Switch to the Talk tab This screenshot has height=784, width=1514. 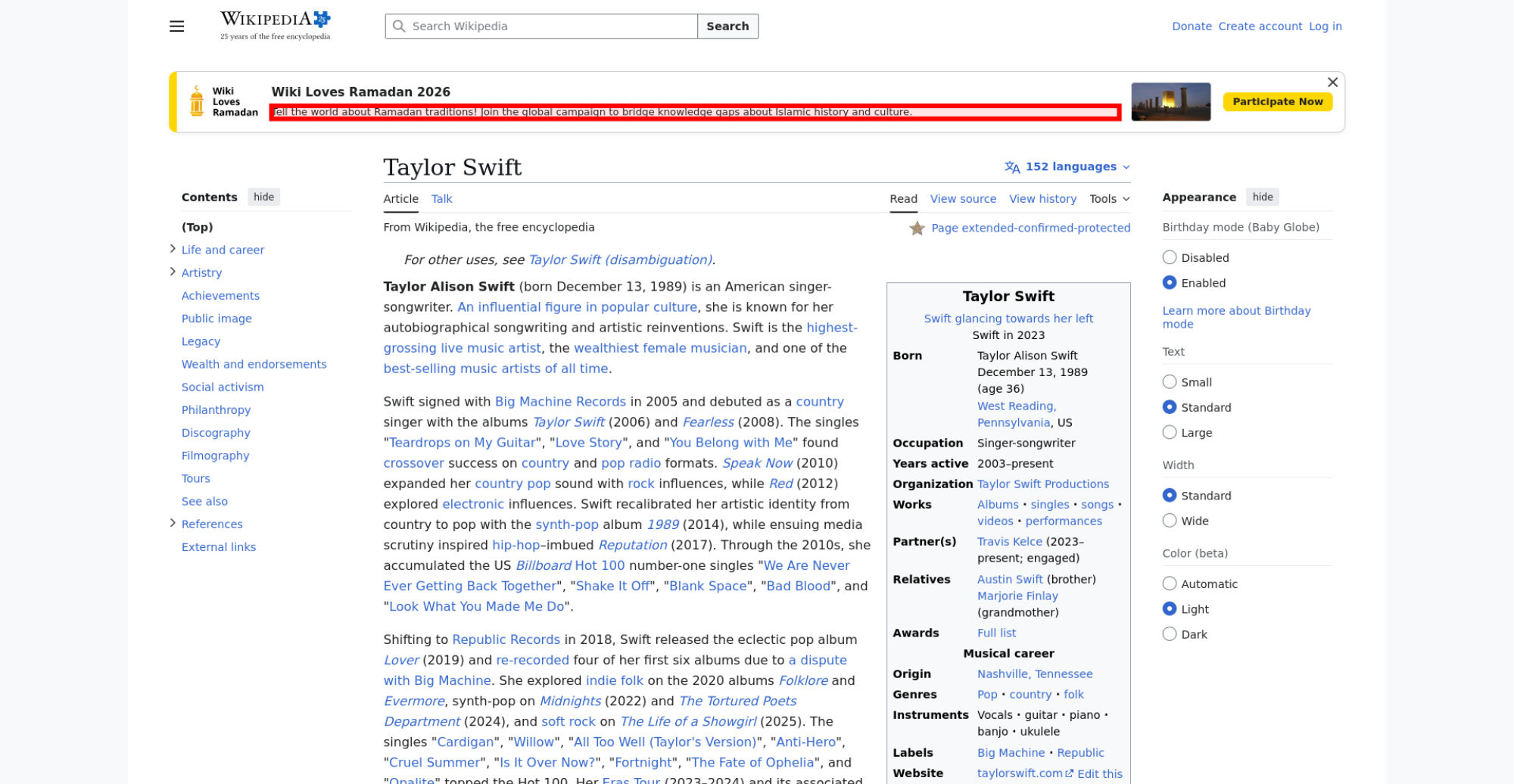tap(441, 199)
